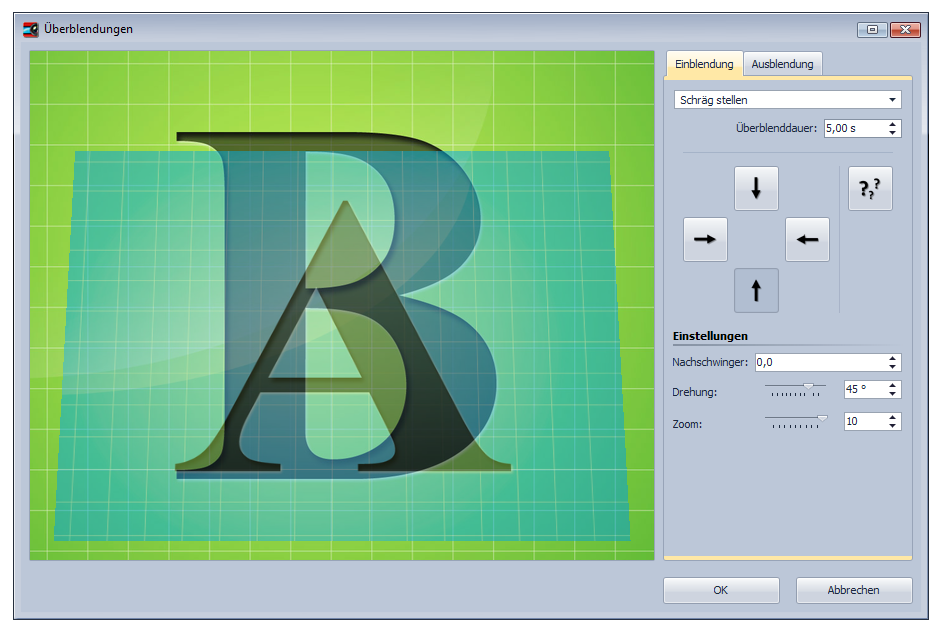Confirm with the OK button
Screen dimensions: 946x639
(x=721, y=590)
